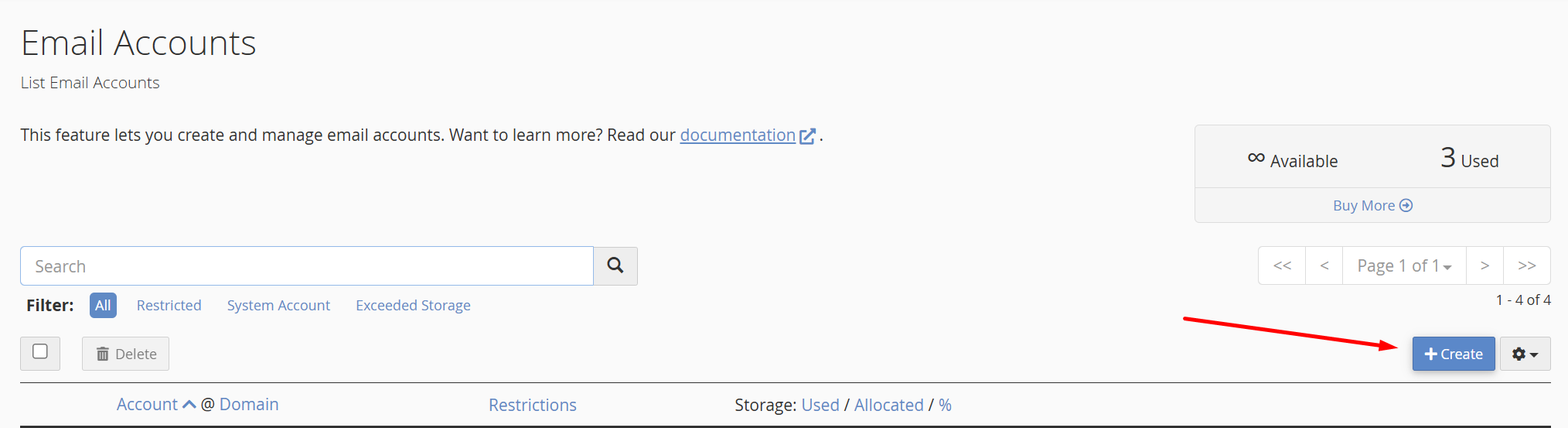Viewport: 1568px width, 428px height.
Task: Go to the previous page
Action: 1324,265
